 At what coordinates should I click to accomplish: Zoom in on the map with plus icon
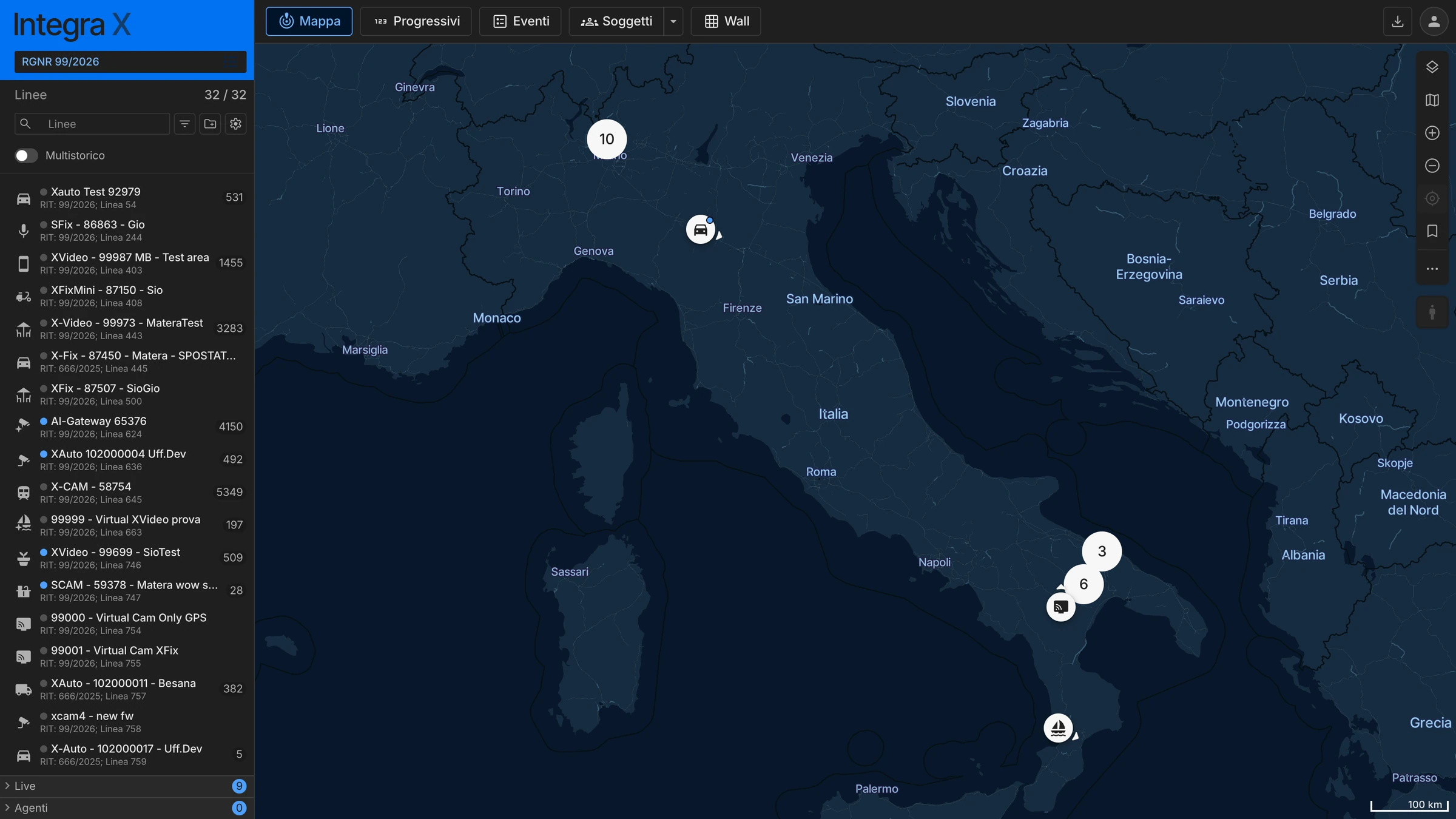(1432, 133)
